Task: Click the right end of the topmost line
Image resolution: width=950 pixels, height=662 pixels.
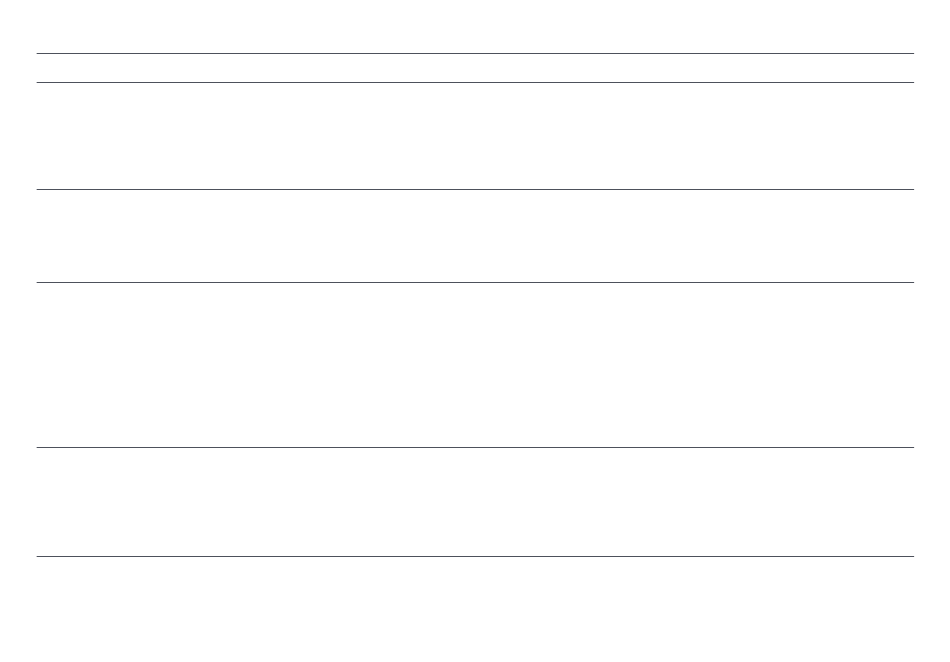Action: [912, 53]
